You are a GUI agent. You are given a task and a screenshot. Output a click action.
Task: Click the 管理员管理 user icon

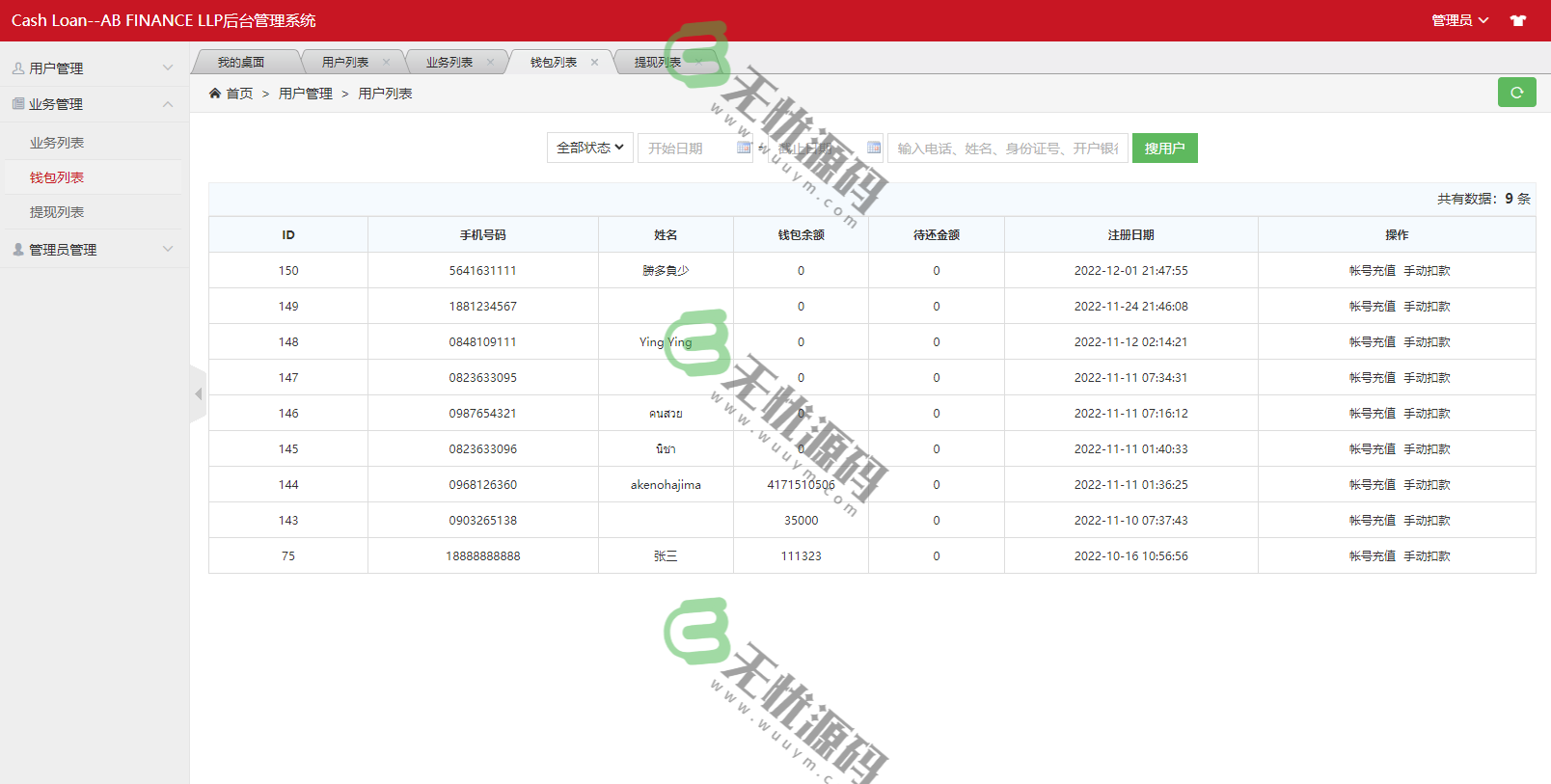[x=18, y=249]
